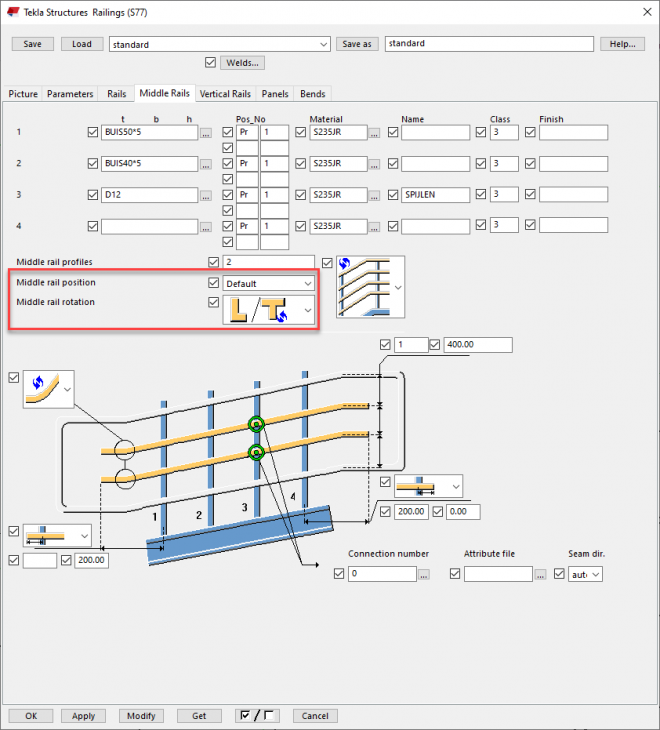Toggle Middle rail profiles checkbox
The image size is (660, 730).
[214, 262]
